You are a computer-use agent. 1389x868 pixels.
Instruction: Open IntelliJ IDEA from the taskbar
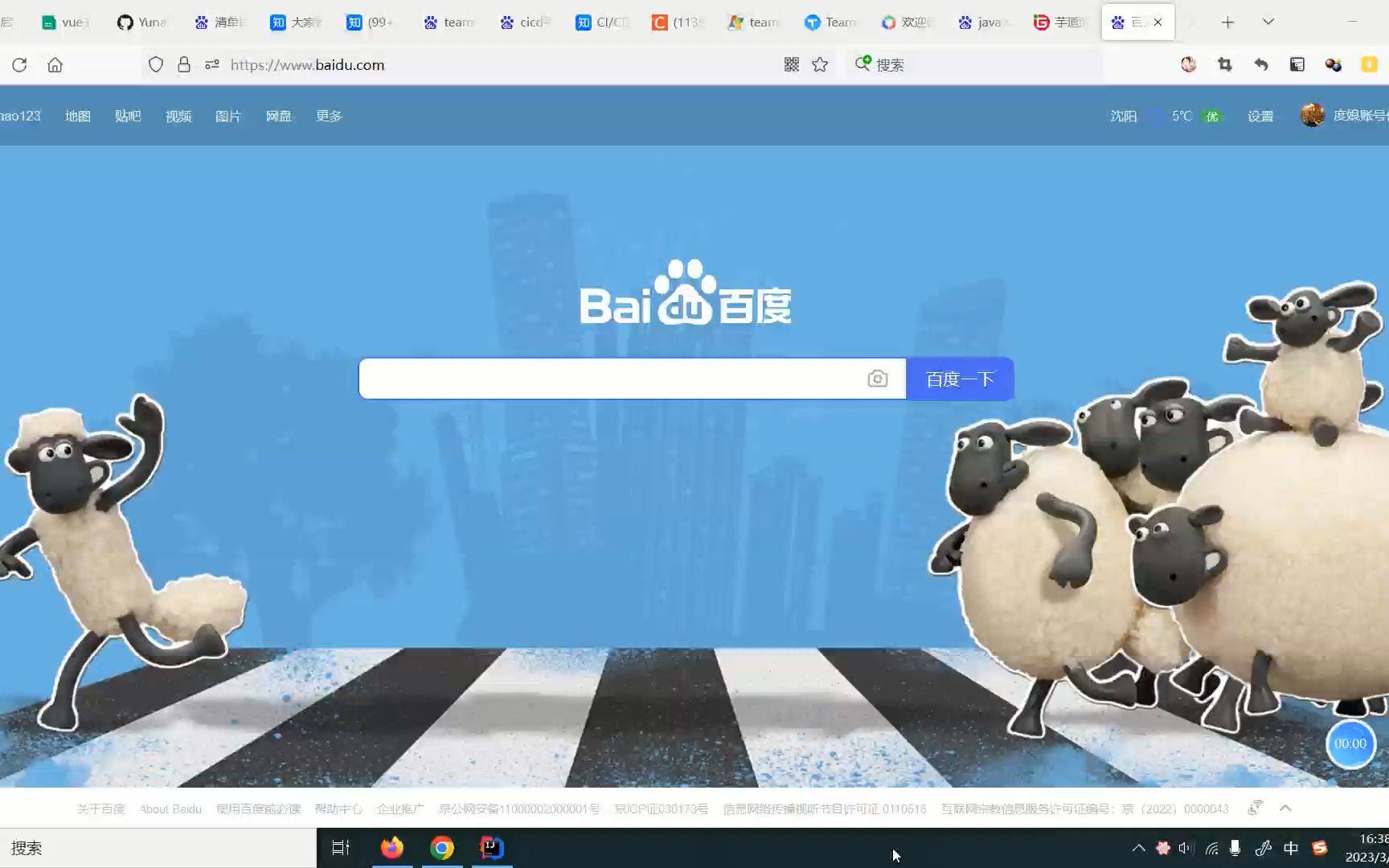click(x=492, y=848)
